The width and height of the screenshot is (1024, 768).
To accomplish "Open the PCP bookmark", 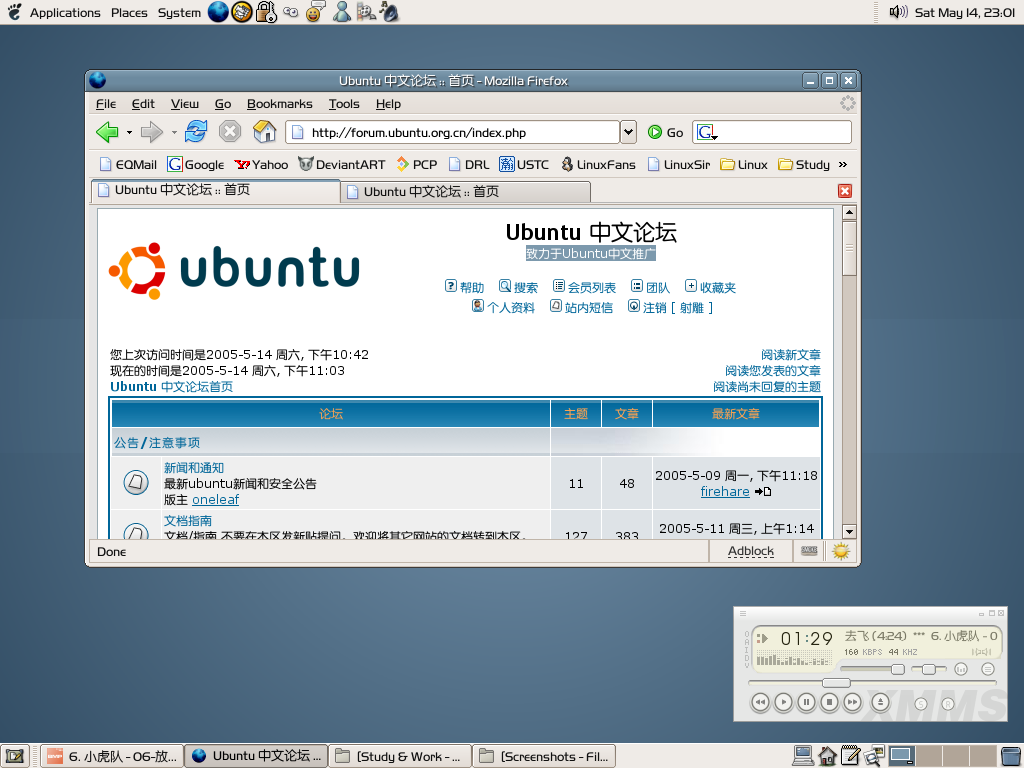I will click(x=417, y=165).
